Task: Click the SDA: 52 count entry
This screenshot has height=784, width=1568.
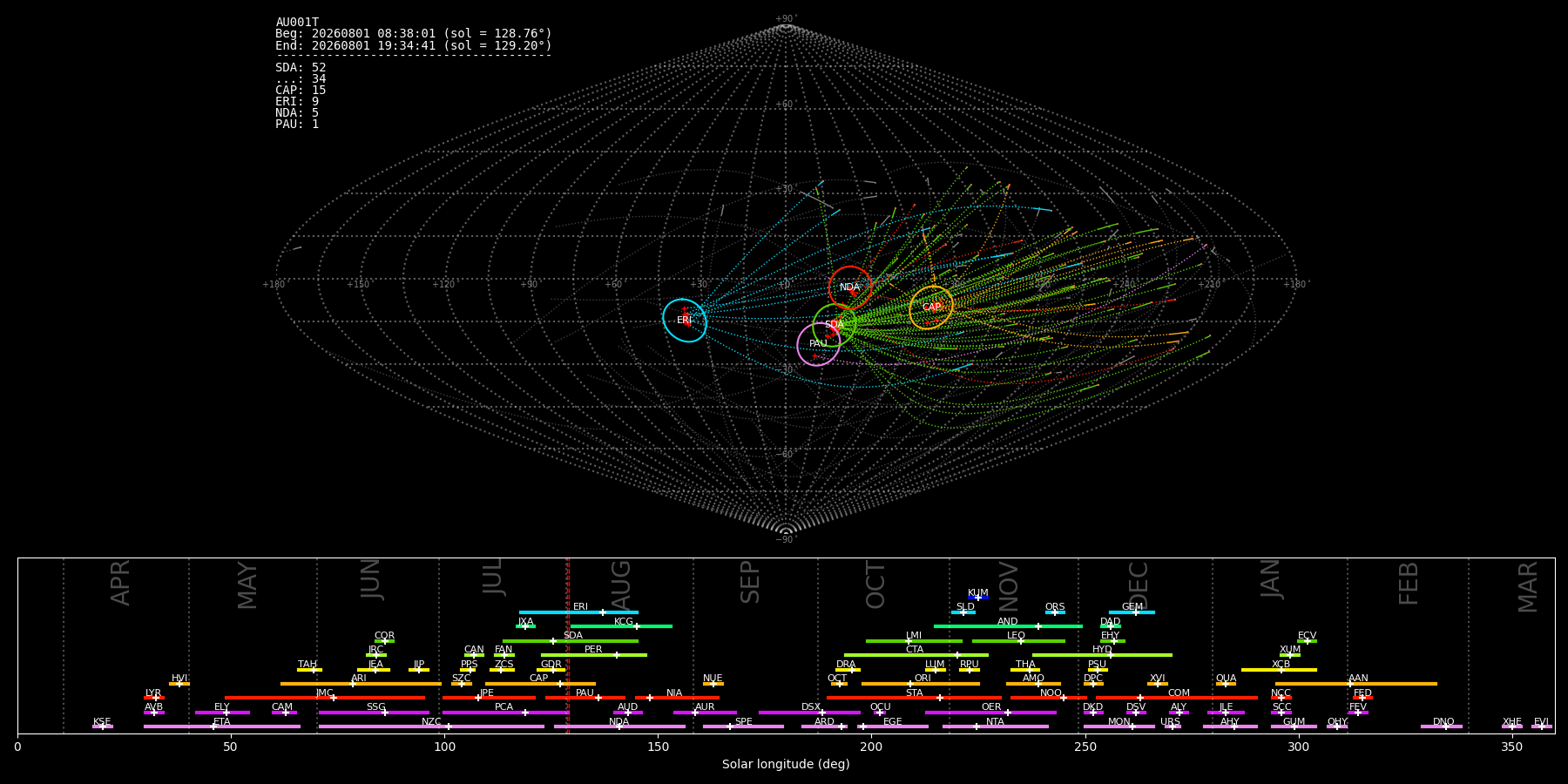Action: pyautogui.click(x=301, y=68)
